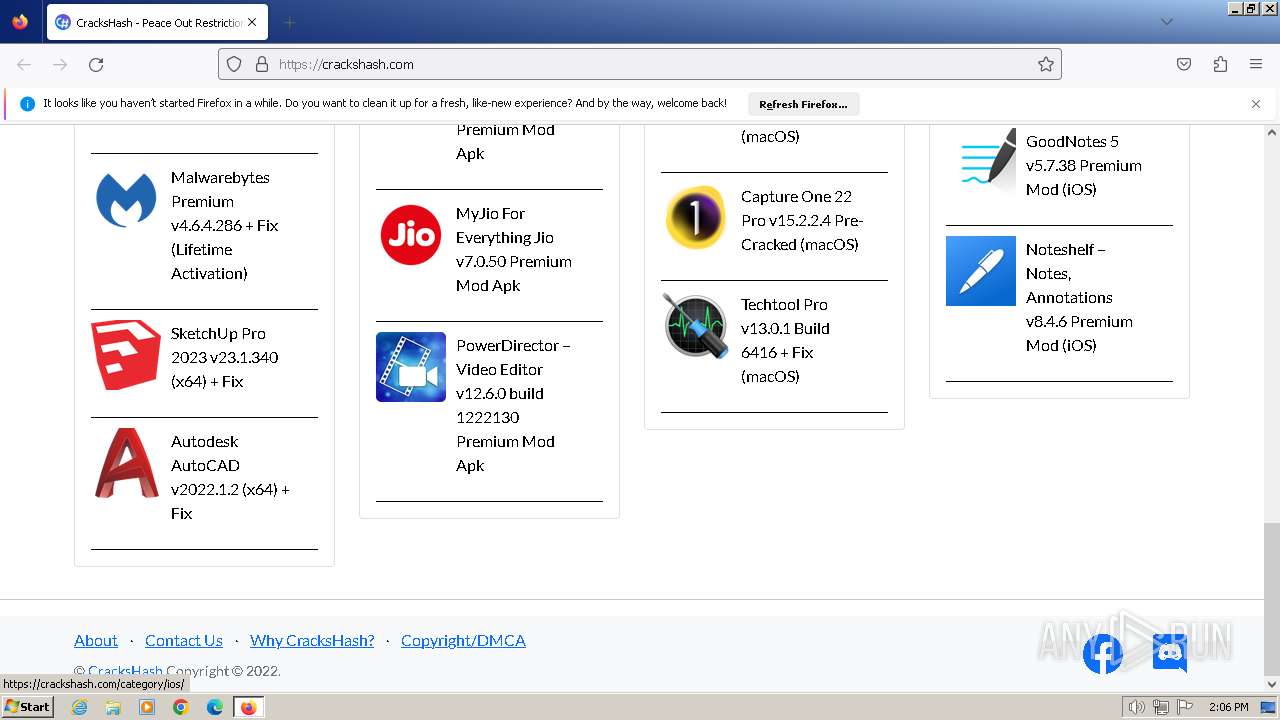Viewport: 1280px width, 720px height.
Task: Open Why CracksHash? footer link
Action: 312,640
